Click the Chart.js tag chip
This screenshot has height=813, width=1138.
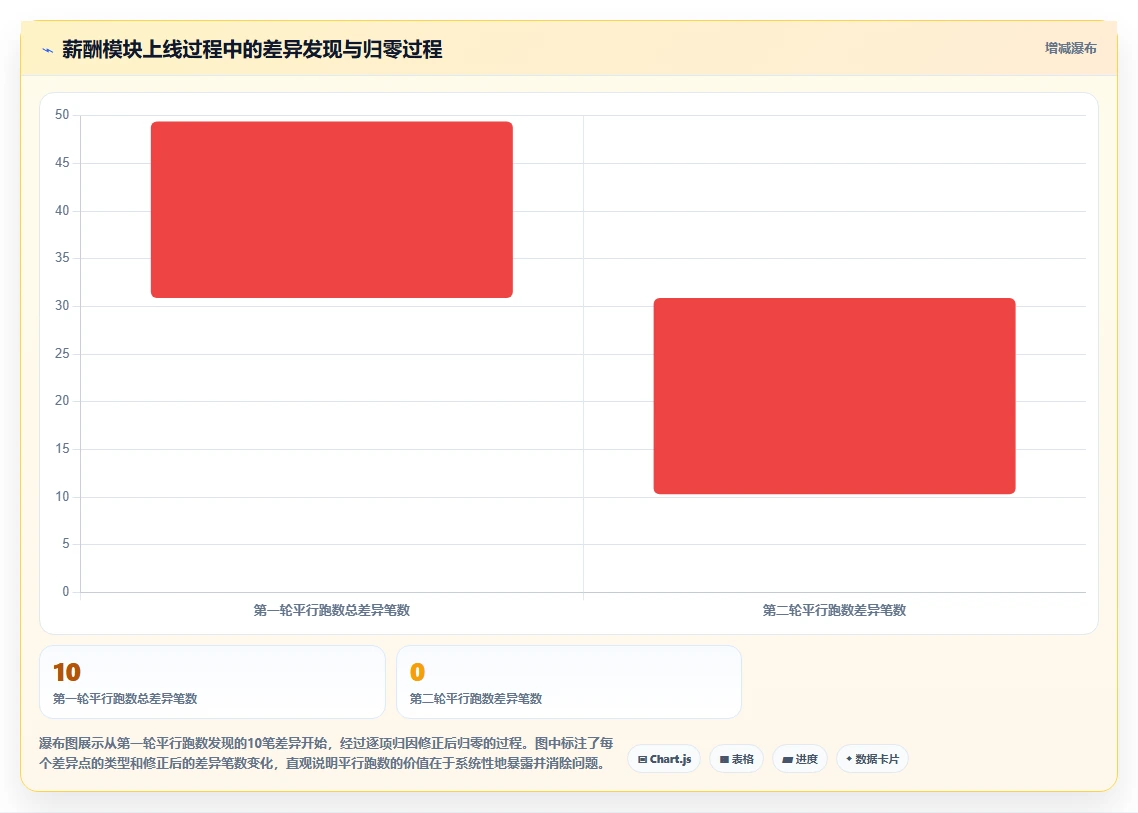pyautogui.click(x=664, y=759)
